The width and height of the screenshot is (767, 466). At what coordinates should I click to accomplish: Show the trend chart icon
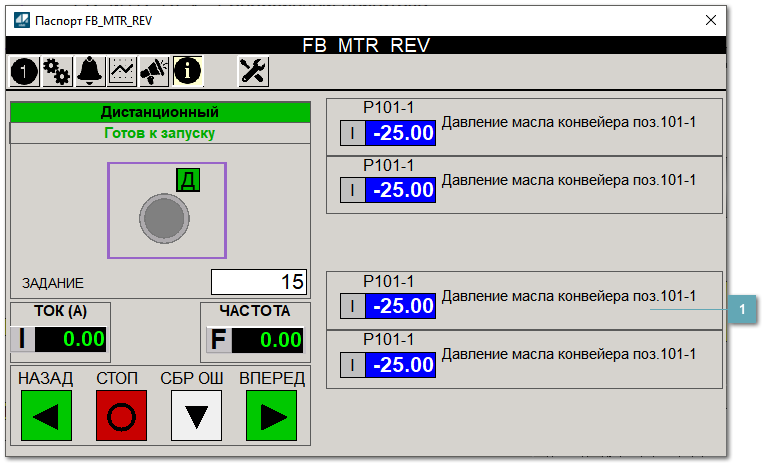pos(122,70)
